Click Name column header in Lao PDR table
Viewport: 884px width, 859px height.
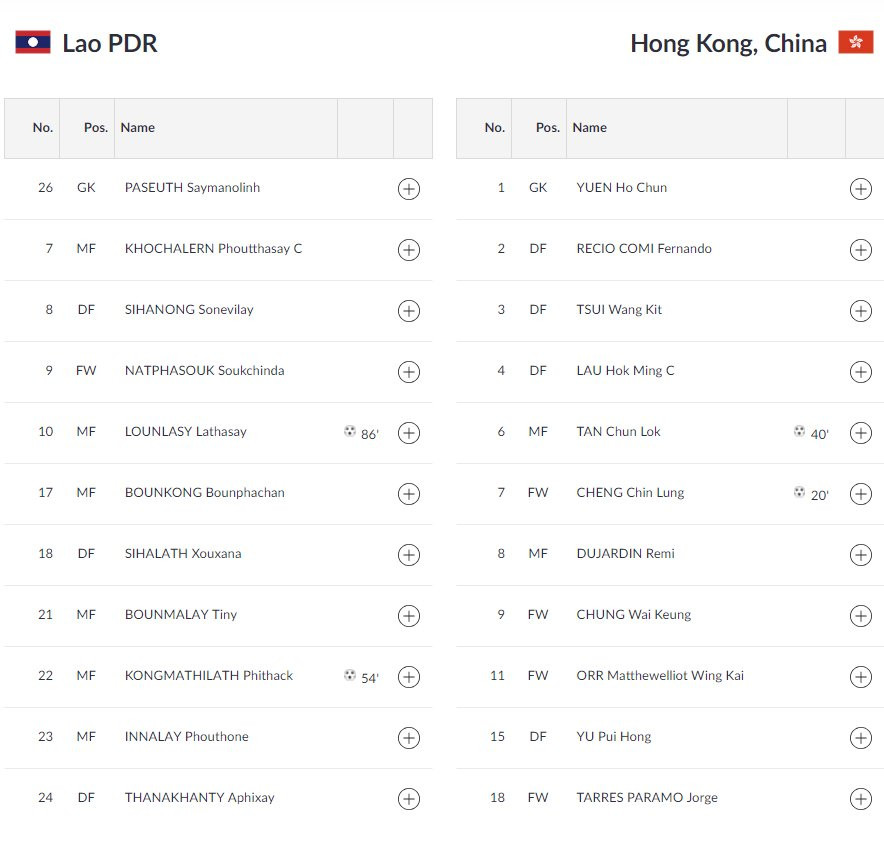(138, 128)
